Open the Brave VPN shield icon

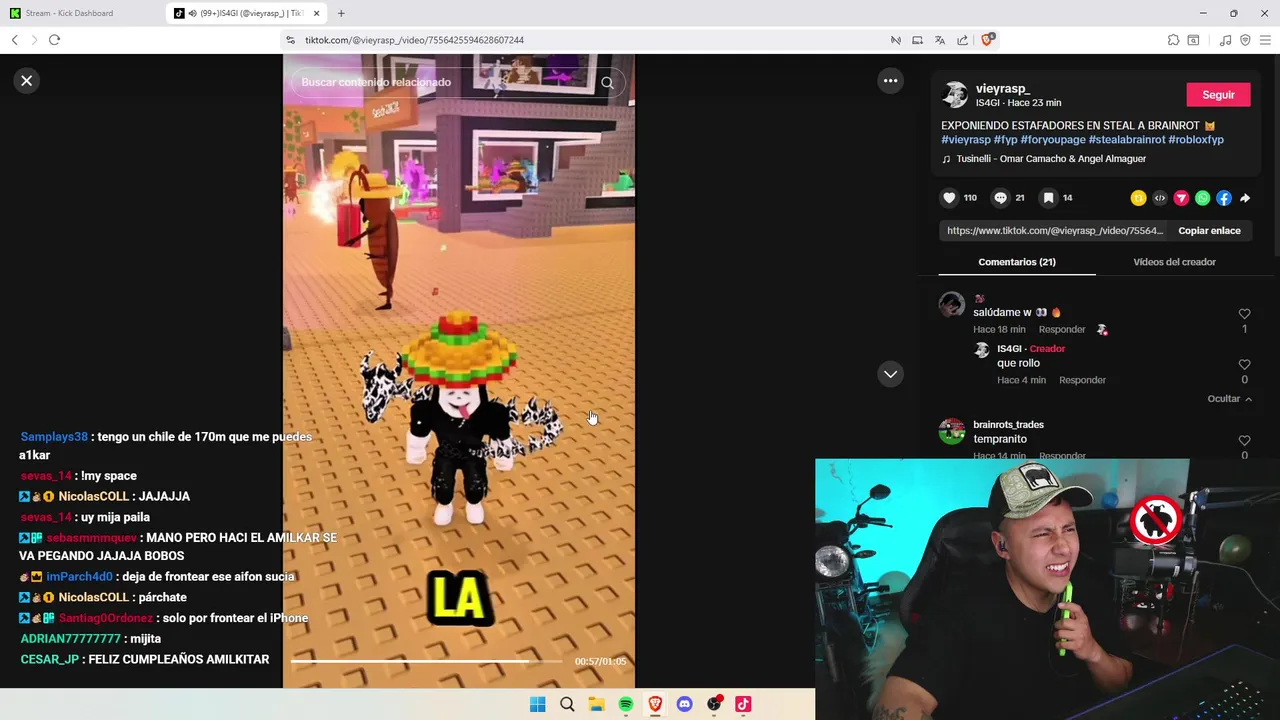pos(1245,40)
